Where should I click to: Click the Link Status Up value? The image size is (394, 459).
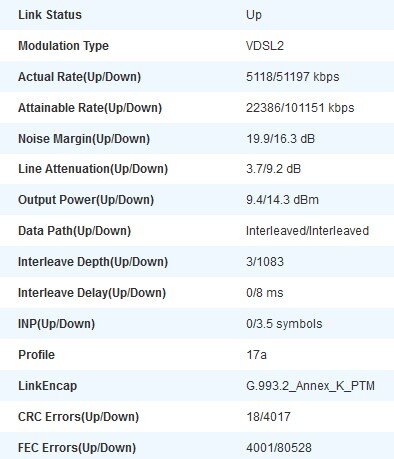click(254, 15)
